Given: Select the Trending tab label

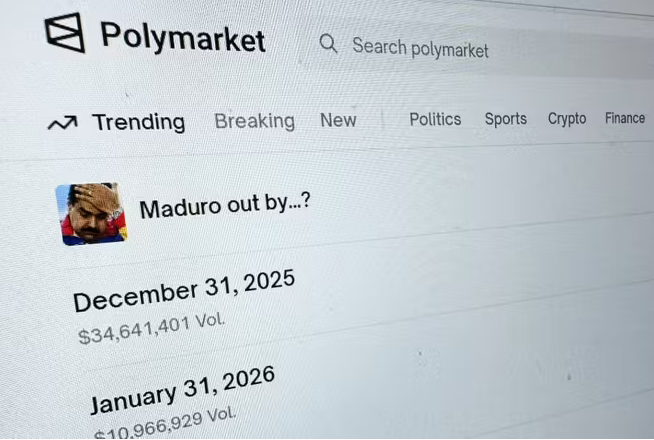Looking at the screenshot, I should 138,122.
